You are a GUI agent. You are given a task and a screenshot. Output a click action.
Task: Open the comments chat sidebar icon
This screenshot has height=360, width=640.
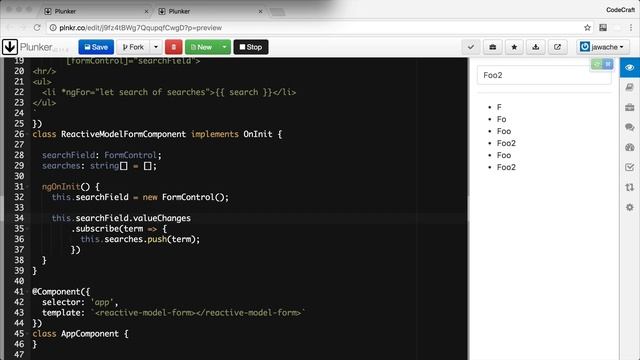629,127
